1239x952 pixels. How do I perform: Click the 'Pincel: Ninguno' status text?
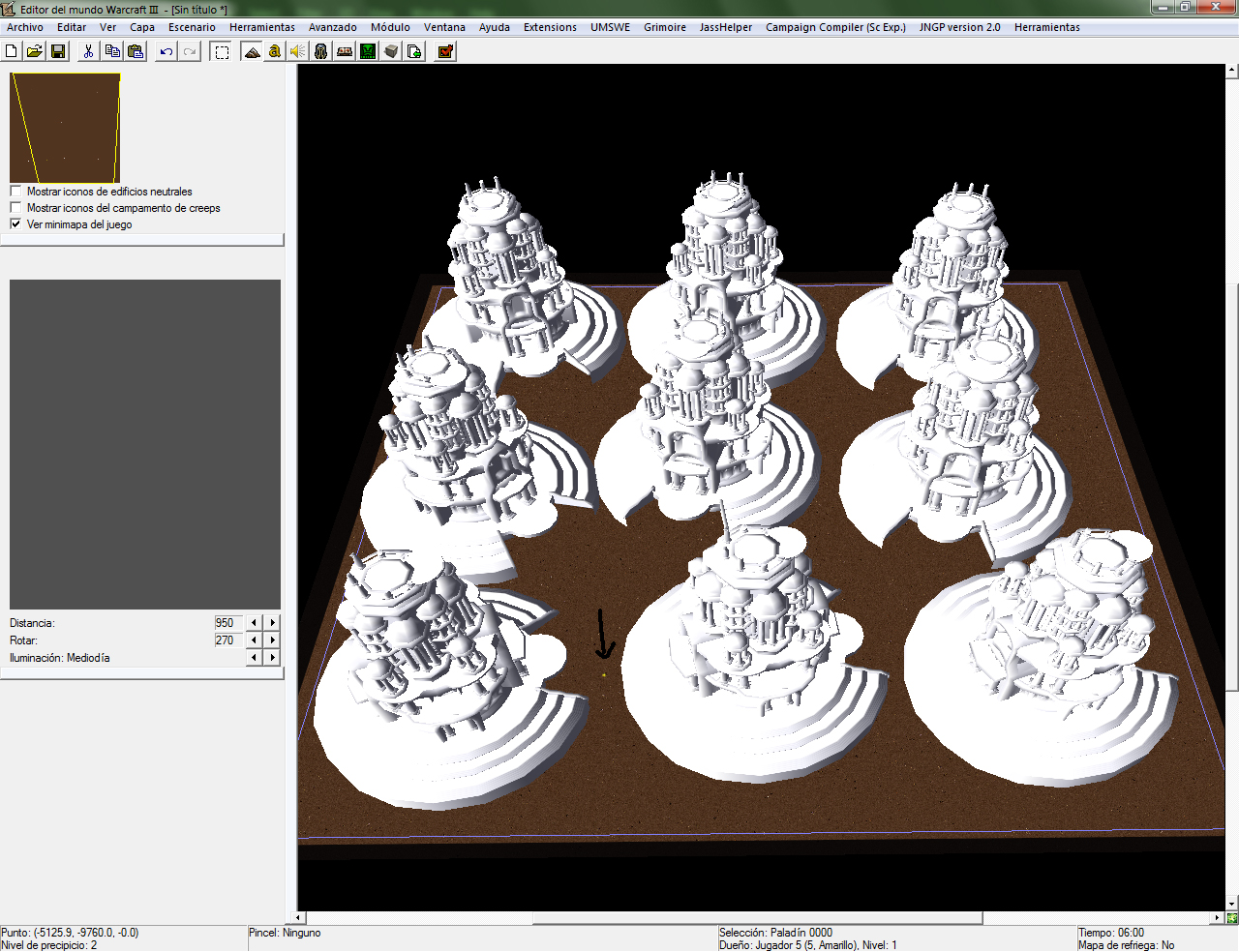(285, 933)
